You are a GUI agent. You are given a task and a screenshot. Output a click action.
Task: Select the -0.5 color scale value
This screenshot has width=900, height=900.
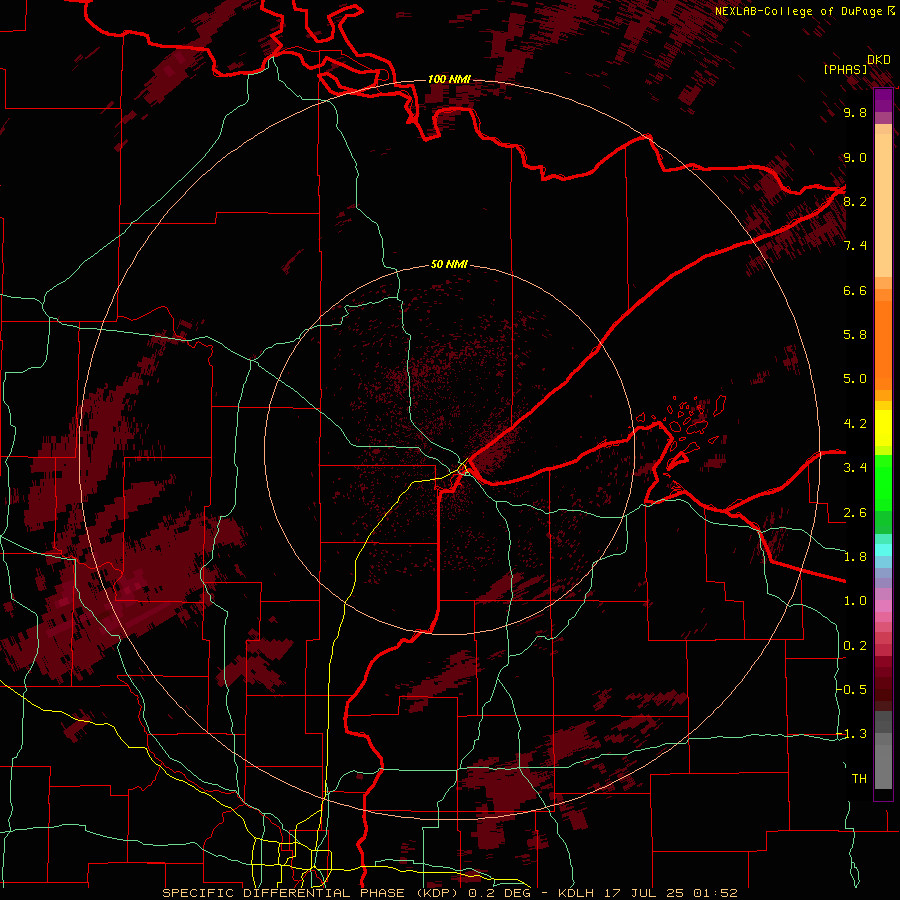click(852, 690)
